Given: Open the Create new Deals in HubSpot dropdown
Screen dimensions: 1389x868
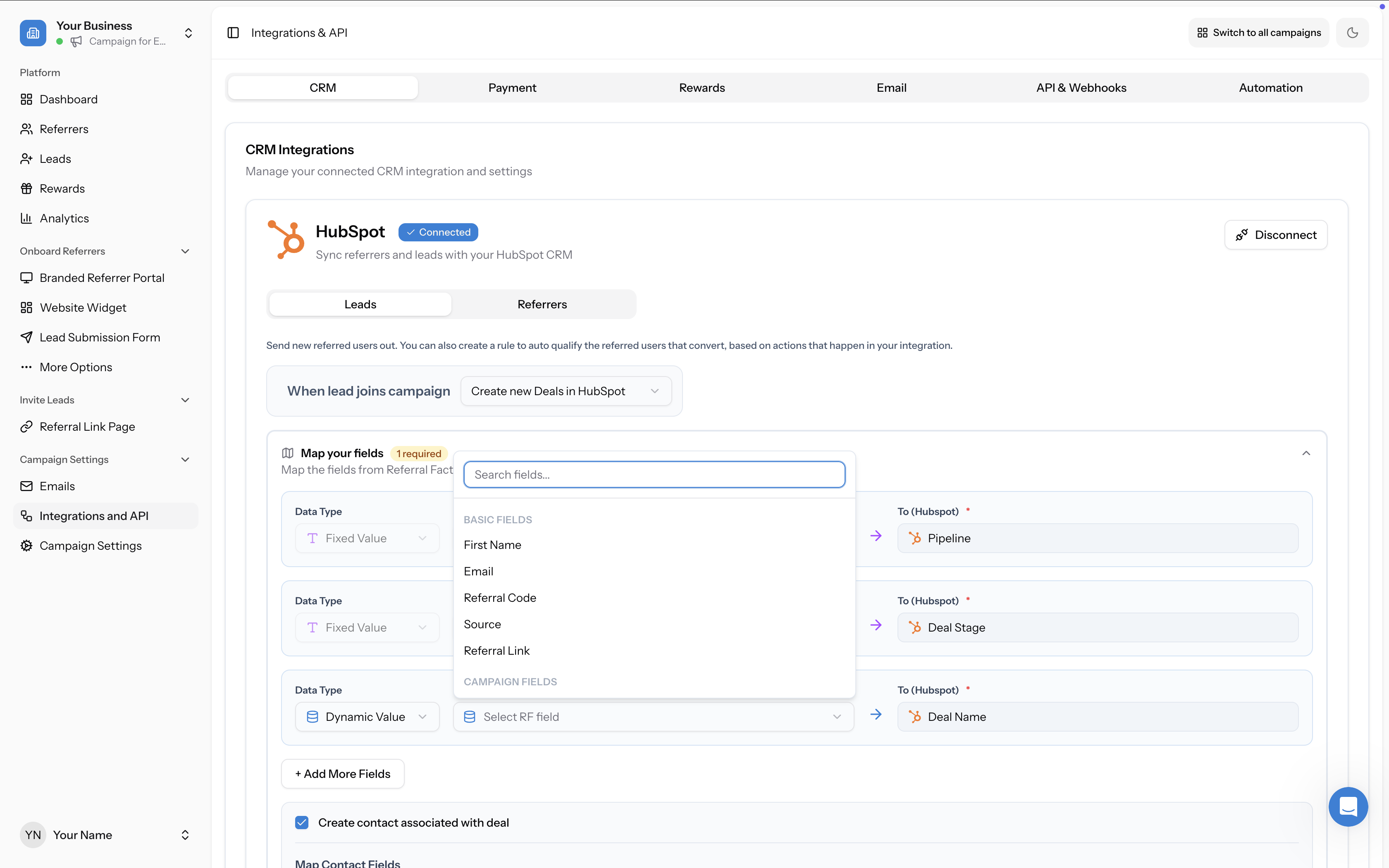Looking at the screenshot, I should pos(566,391).
